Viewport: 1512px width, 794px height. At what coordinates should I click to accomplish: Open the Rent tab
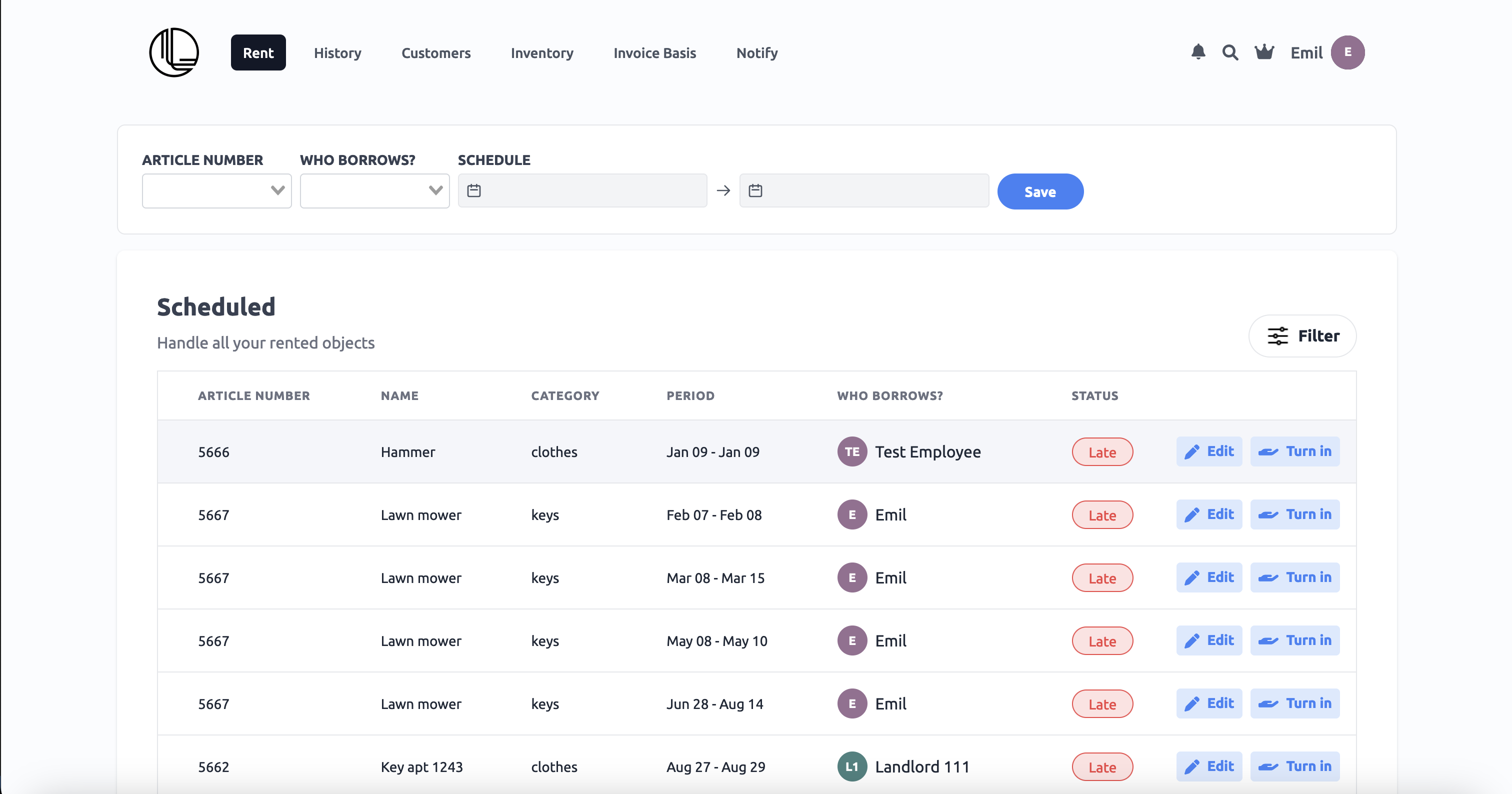click(258, 53)
